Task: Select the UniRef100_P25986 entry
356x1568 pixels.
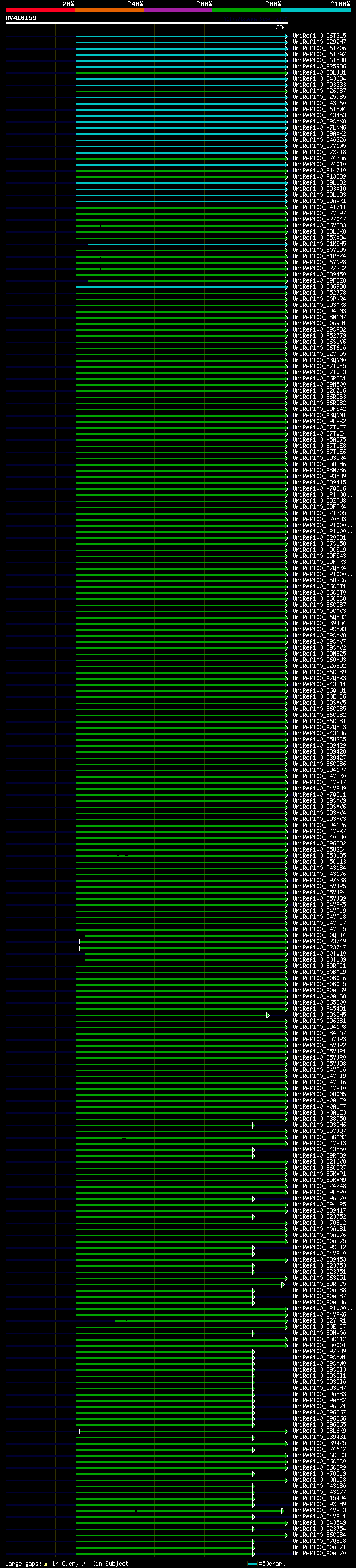Action: coord(319,66)
